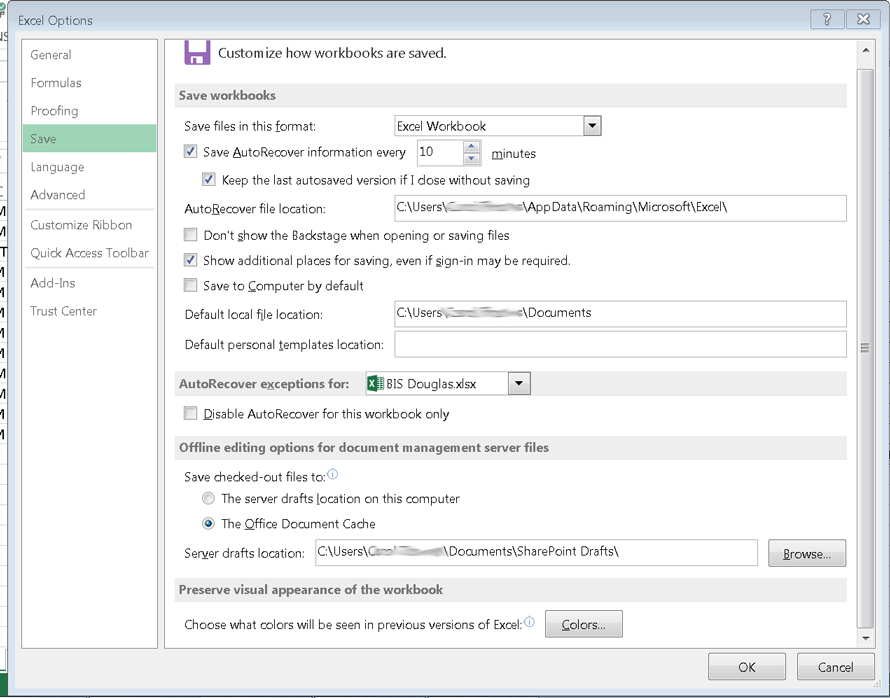890x698 pixels.
Task: Open Customize Ribbon settings
Action: pyautogui.click(x=90, y=225)
